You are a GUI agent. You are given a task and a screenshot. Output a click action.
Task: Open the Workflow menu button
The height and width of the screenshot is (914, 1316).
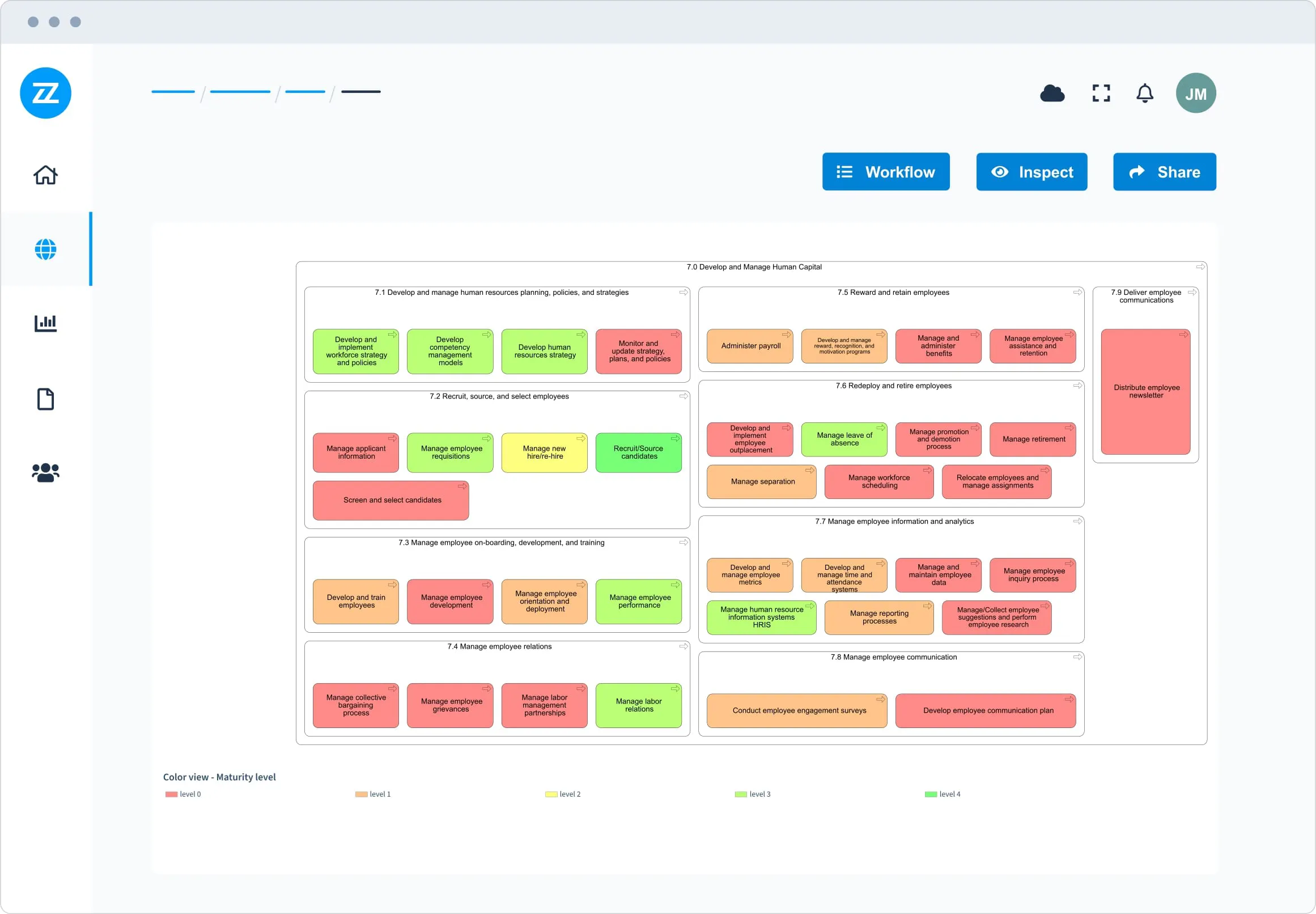(885, 172)
